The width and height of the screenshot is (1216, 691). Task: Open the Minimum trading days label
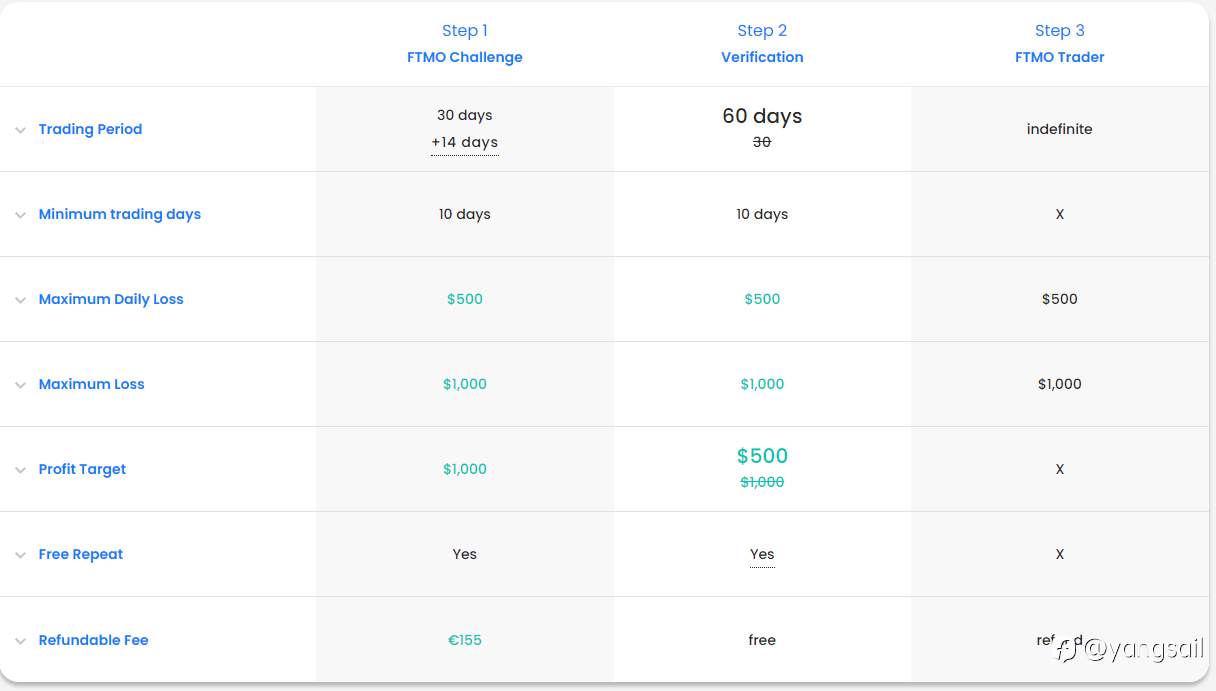pyautogui.click(x=120, y=214)
